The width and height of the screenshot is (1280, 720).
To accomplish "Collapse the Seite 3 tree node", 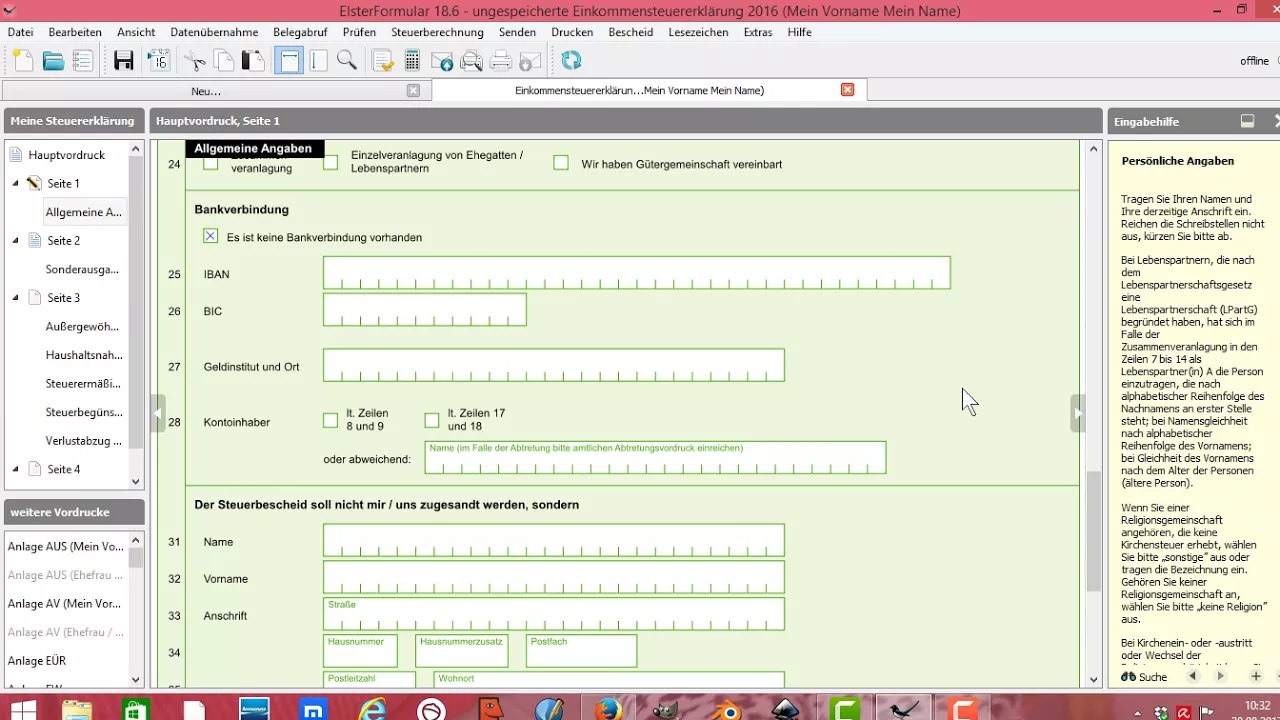I will click(16, 298).
